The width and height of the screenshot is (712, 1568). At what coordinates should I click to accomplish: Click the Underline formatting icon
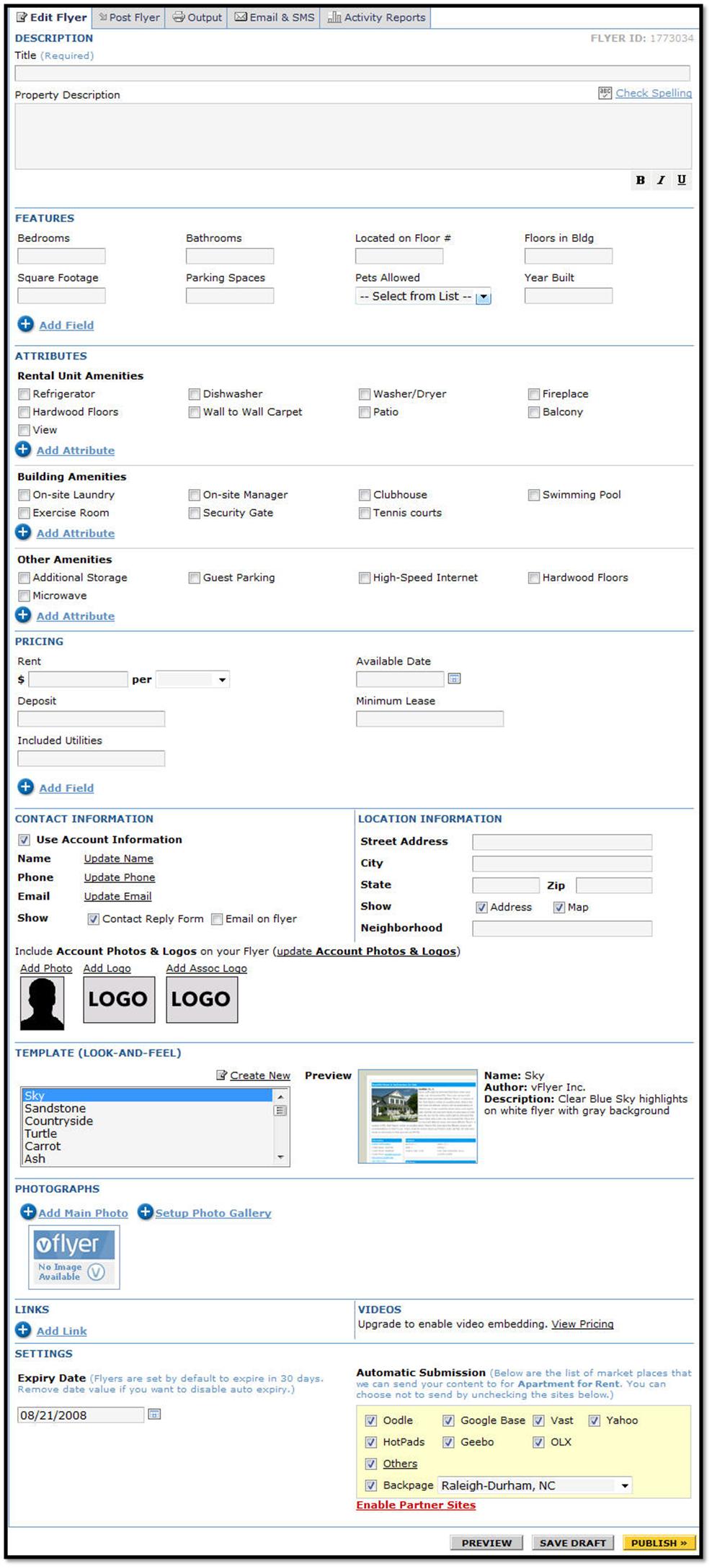(x=682, y=180)
